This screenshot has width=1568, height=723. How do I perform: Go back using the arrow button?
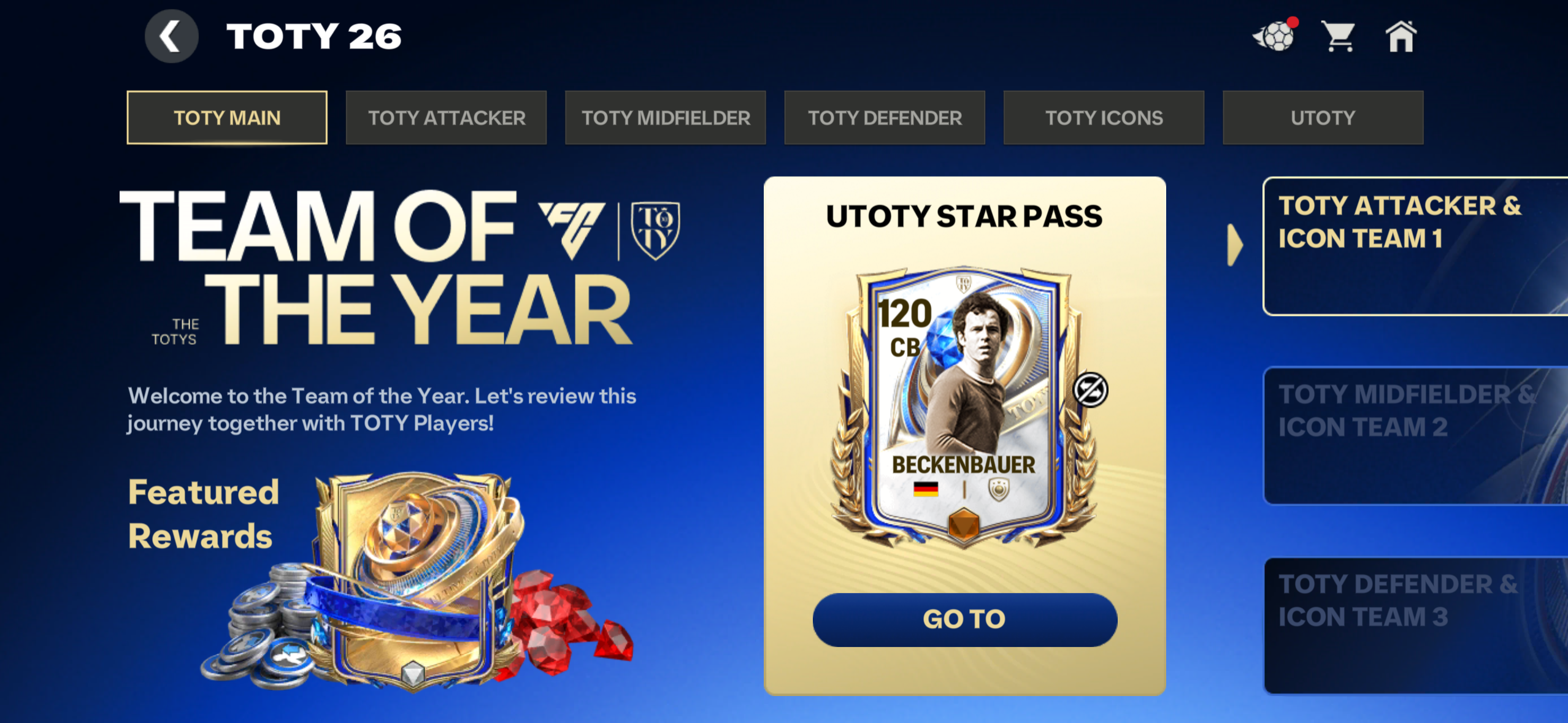coord(171,36)
